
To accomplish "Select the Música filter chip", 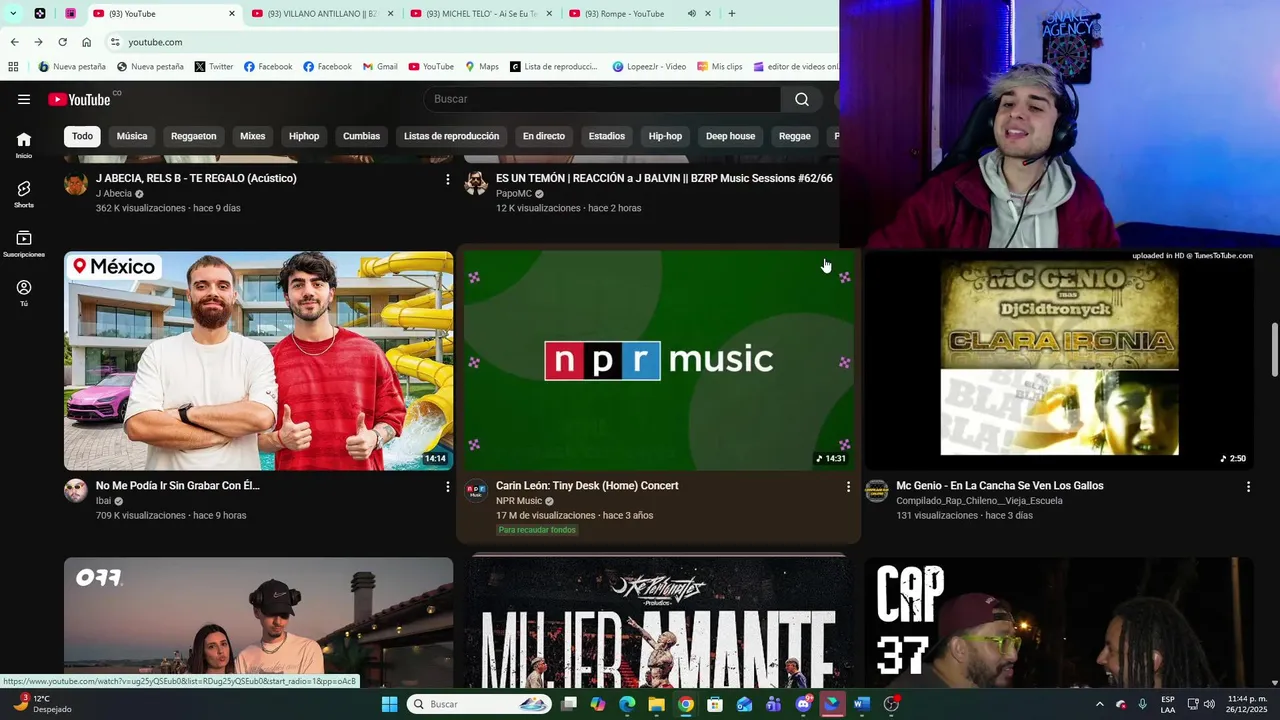I will pos(132,136).
